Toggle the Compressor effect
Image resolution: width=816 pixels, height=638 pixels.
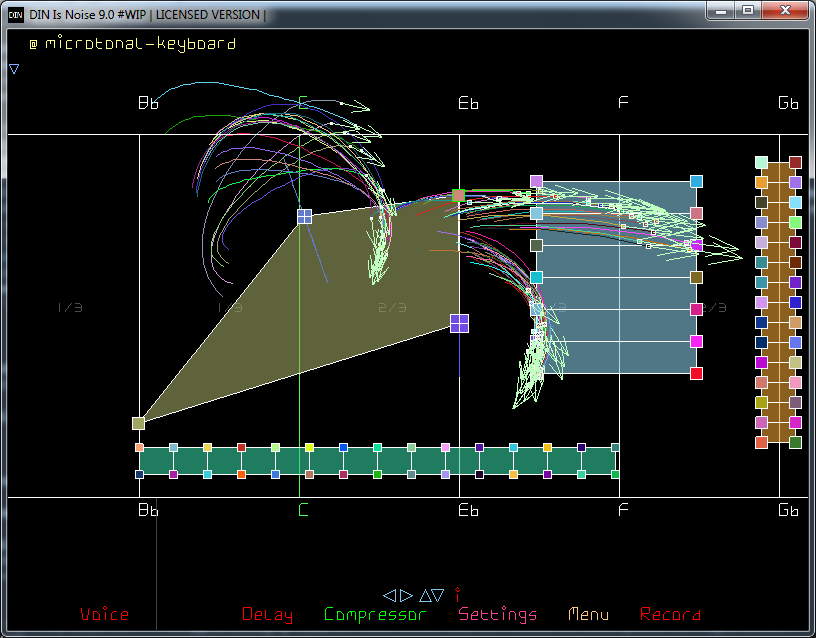pyautogui.click(x=375, y=614)
